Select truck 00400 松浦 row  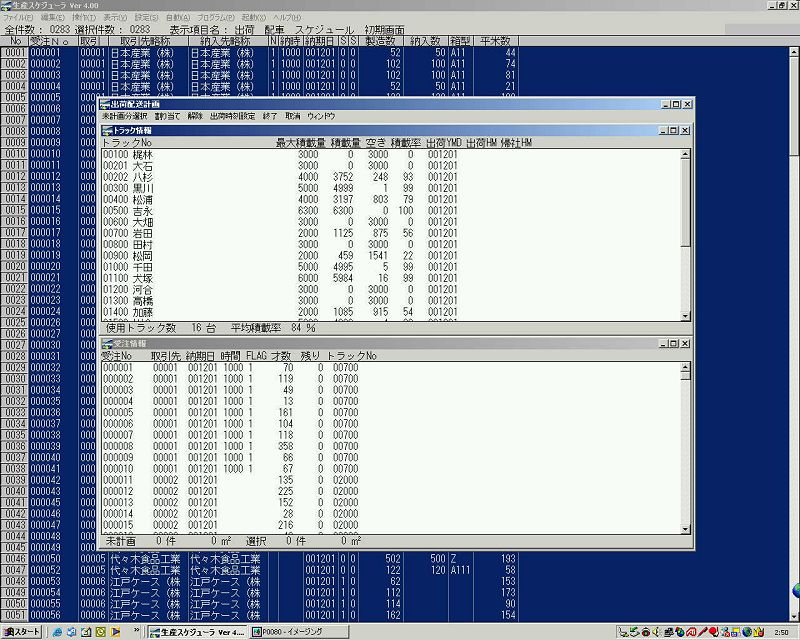tap(391, 200)
